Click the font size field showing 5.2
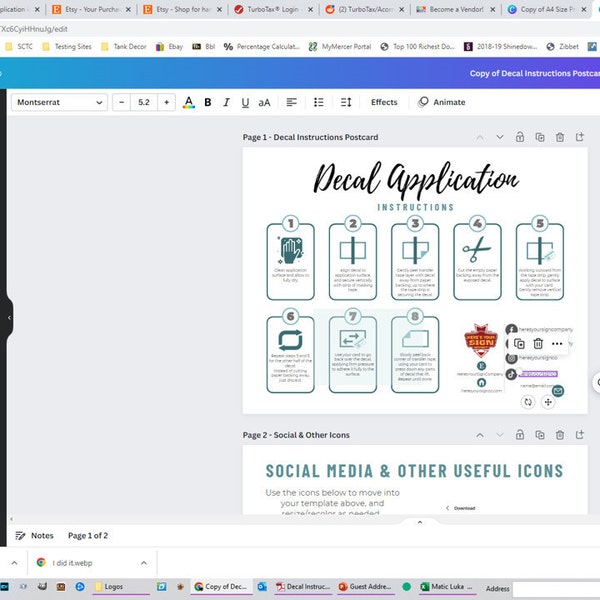This screenshot has width=600, height=600. point(144,102)
